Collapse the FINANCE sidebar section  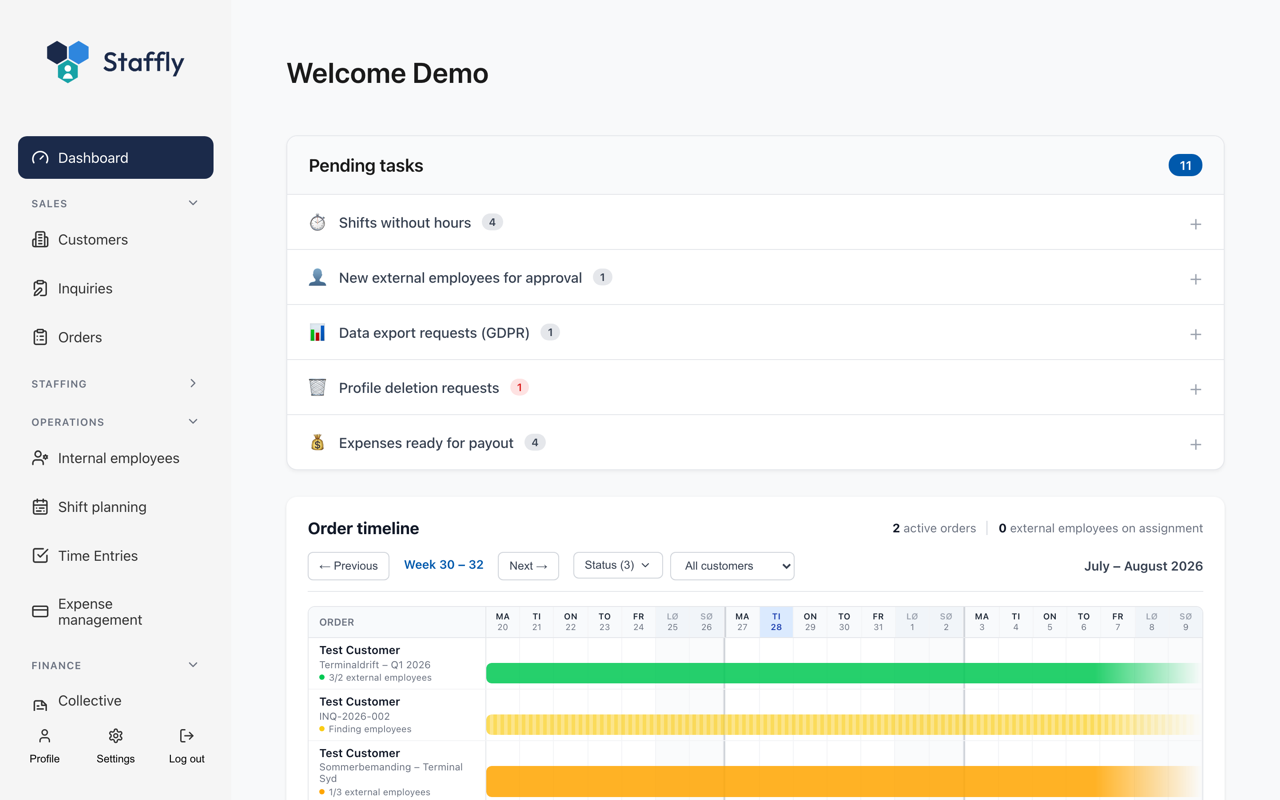[x=193, y=665]
